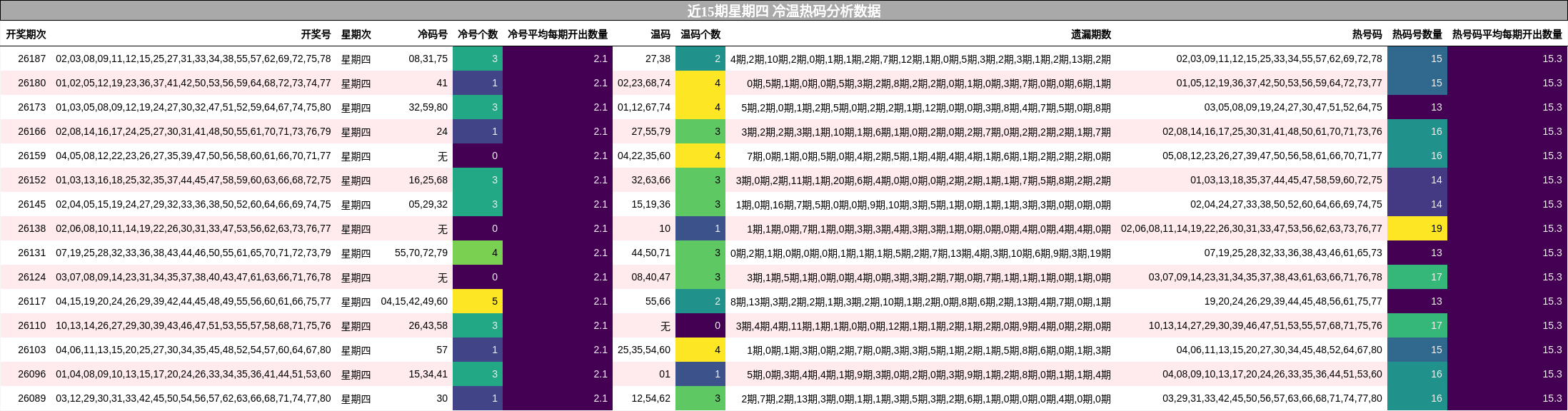Viewport: 1568px width, 411px height.
Task: Click warm codes 01,12,67,74
Action: tap(644, 107)
